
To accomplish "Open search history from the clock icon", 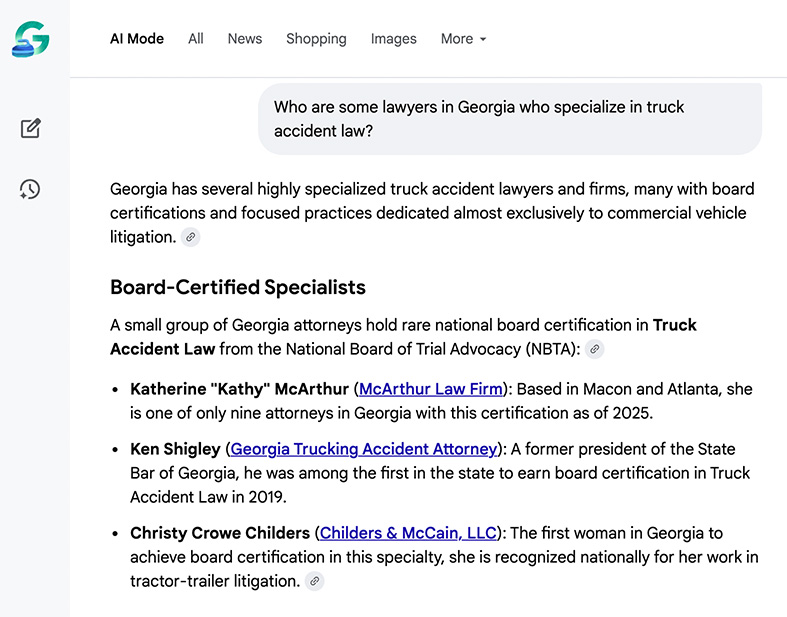I will [30, 189].
